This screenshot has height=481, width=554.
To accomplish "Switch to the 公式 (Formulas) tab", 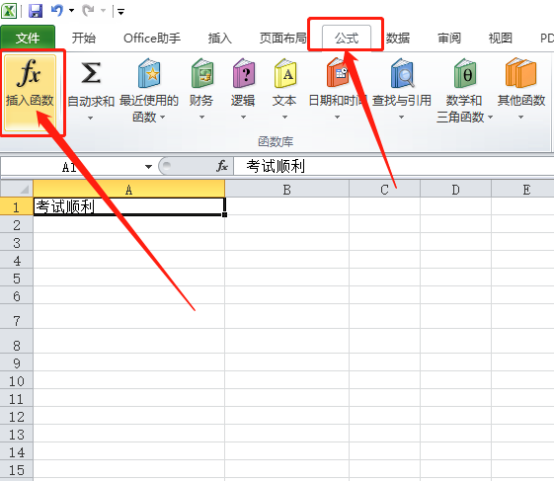I will coord(347,38).
